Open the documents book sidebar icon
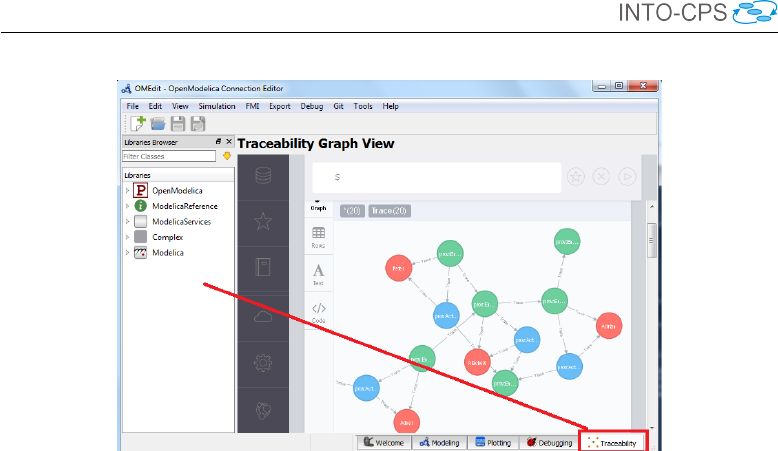 pyautogui.click(x=263, y=267)
